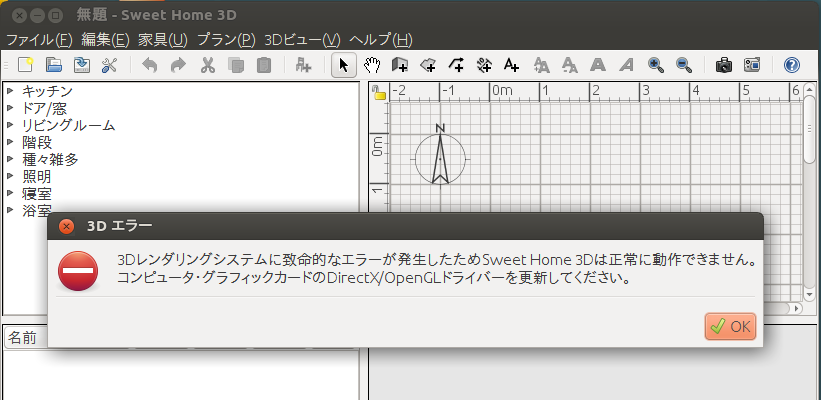The image size is (821, 400).
Task: Open Preferences via the tools icon
Action: [x=109, y=65]
